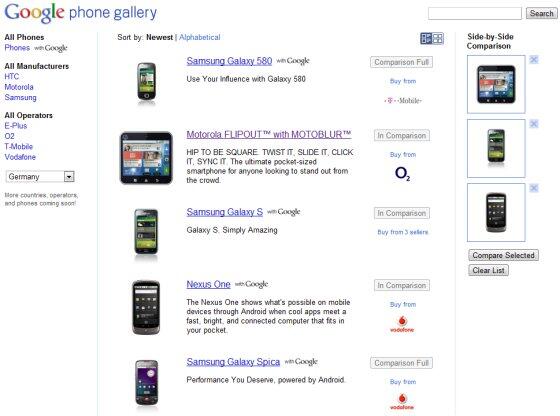Click the Clear List button

tap(489, 270)
